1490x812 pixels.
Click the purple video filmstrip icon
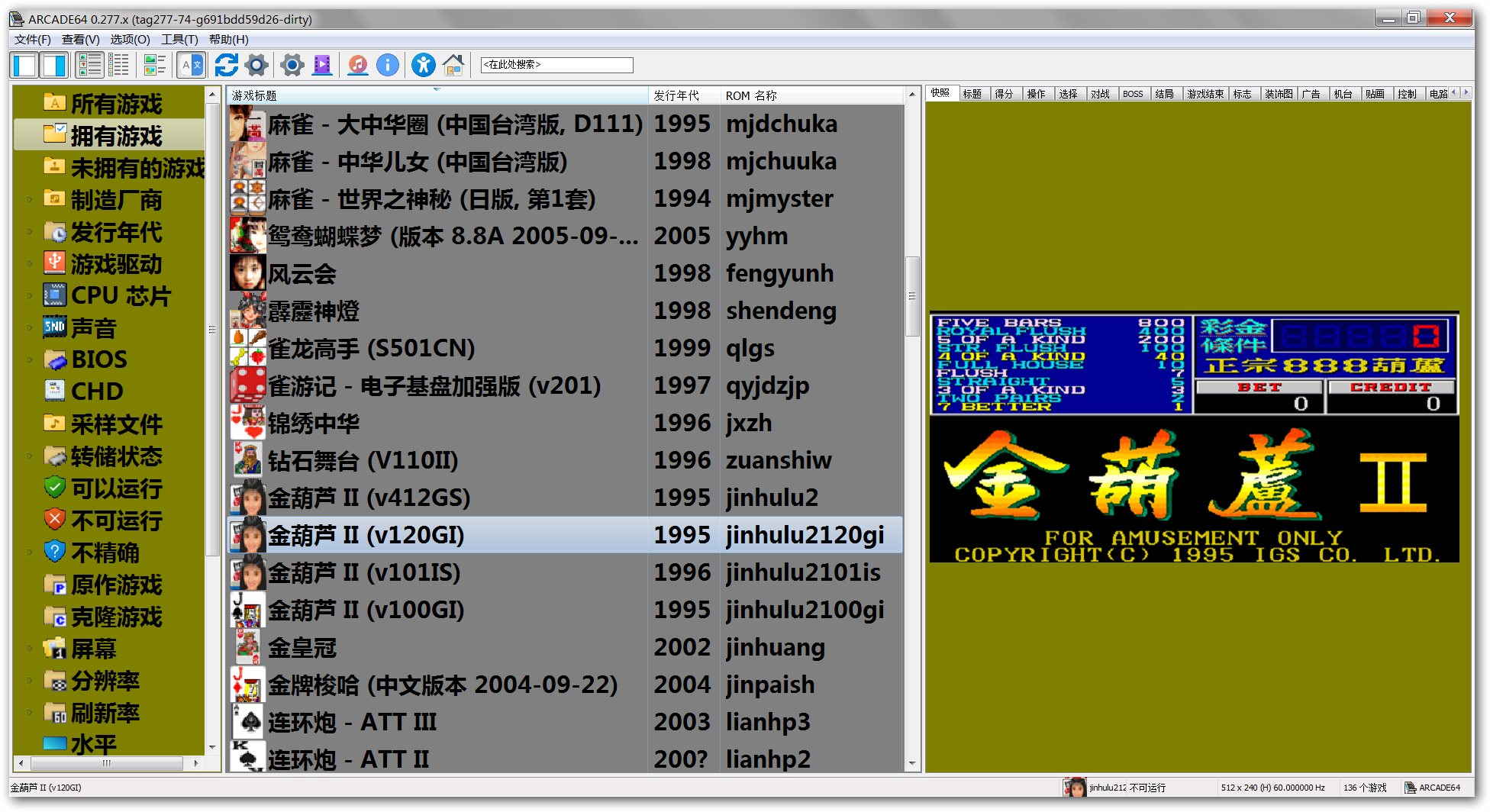(x=322, y=66)
